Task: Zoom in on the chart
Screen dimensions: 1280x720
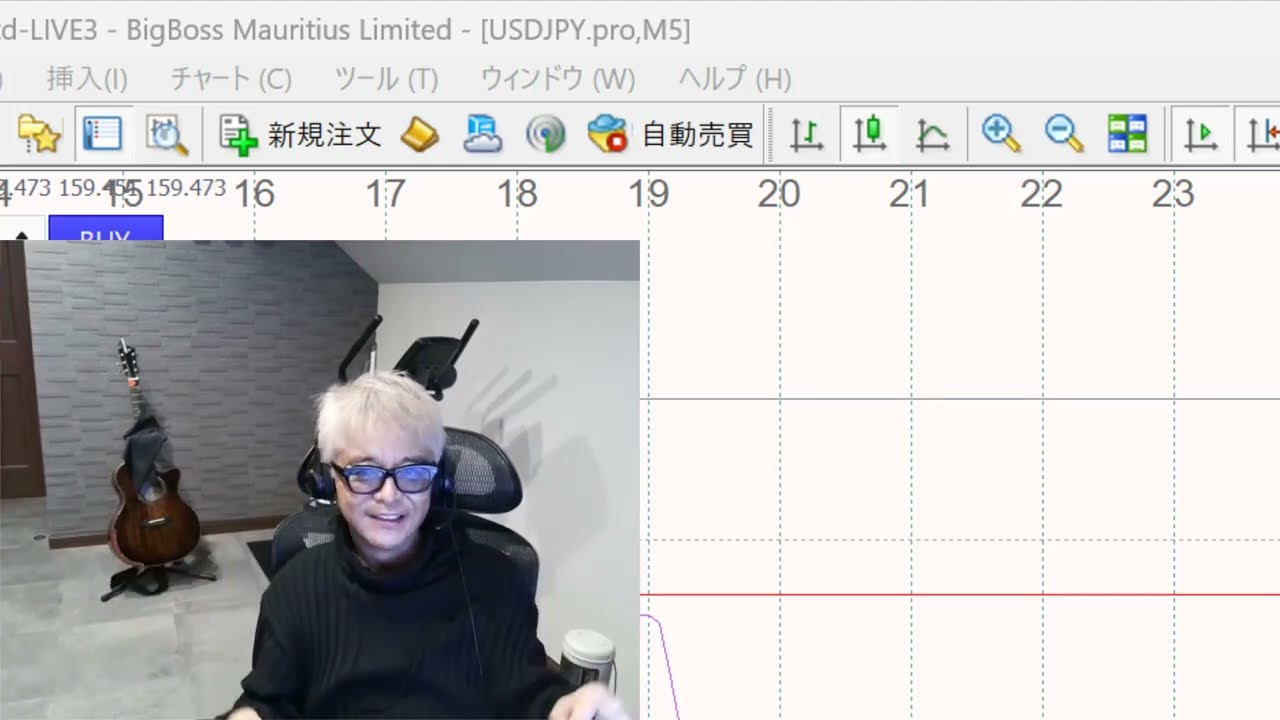Action: coord(1001,134)
